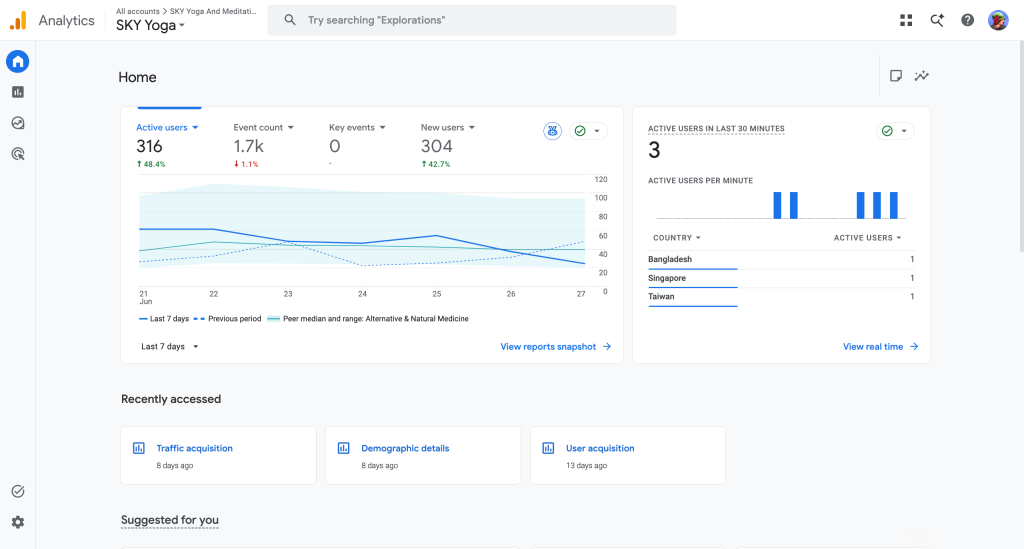Open the SKY Yoga property selector
The height and width of the screenshot is (549, 1024).
point(150,25)
